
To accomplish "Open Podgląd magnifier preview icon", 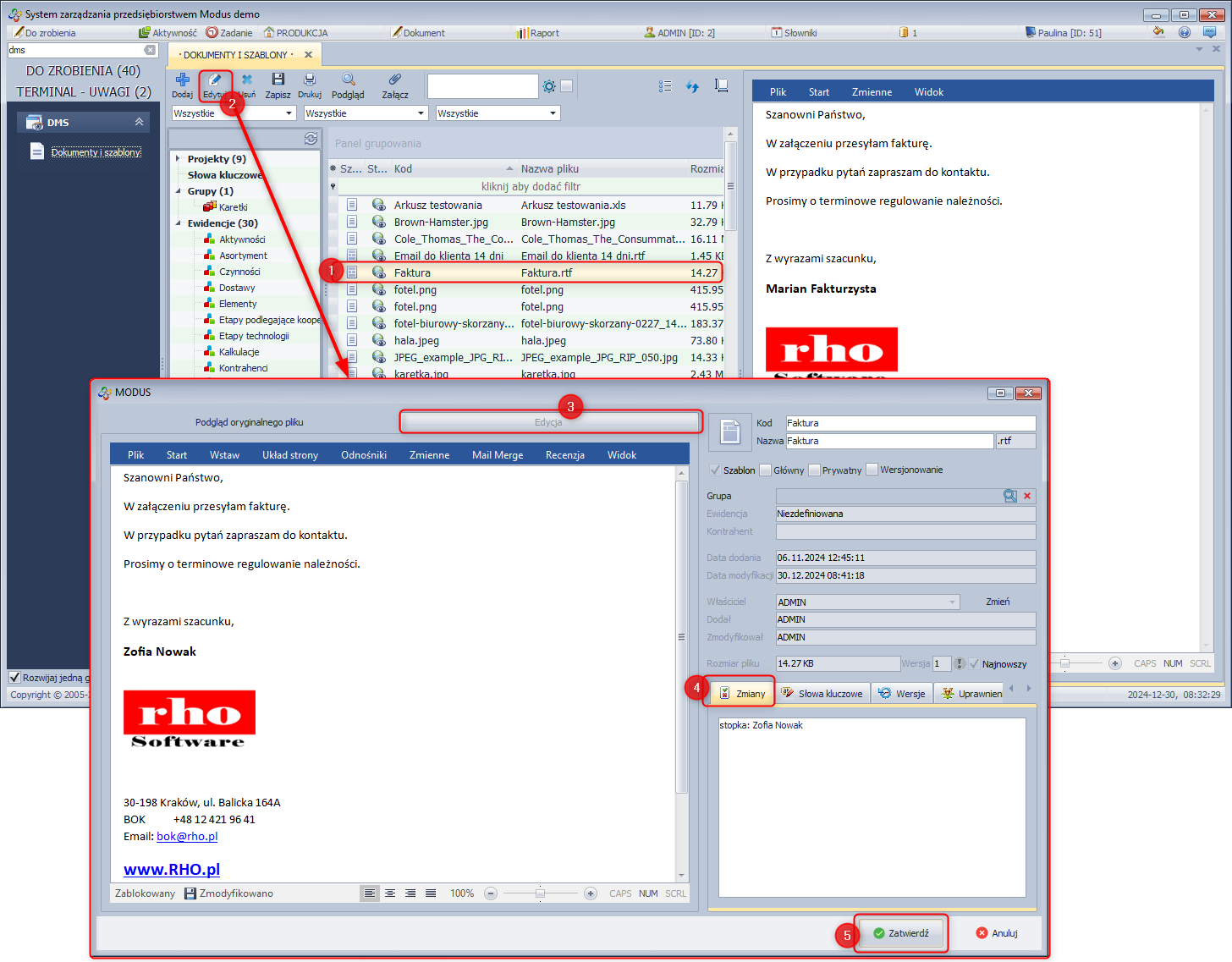I will click(x=348, y=80).
